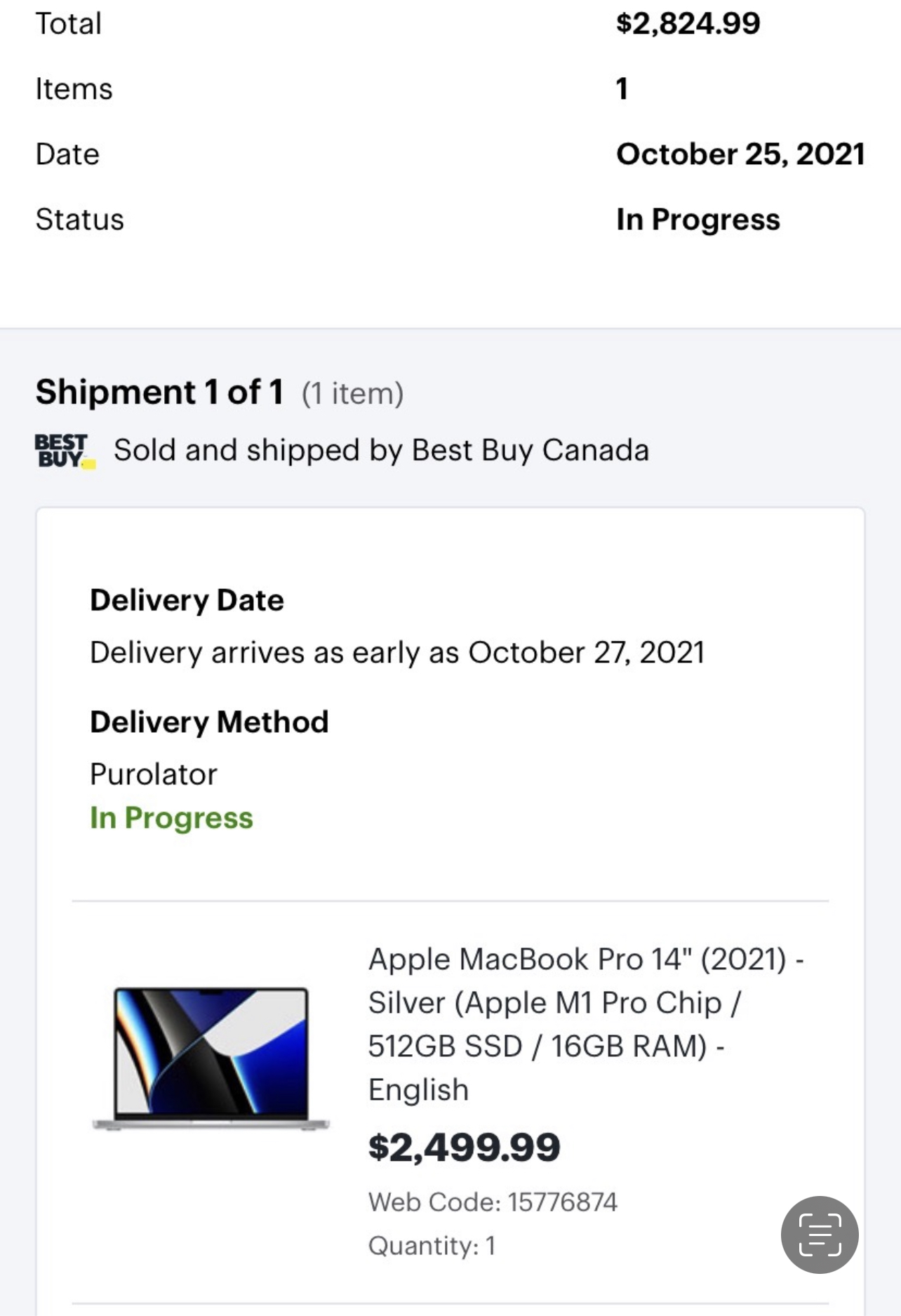The image size is (901, 1316).
Task: Click the Items row label
Action: (x=74, y=89)
